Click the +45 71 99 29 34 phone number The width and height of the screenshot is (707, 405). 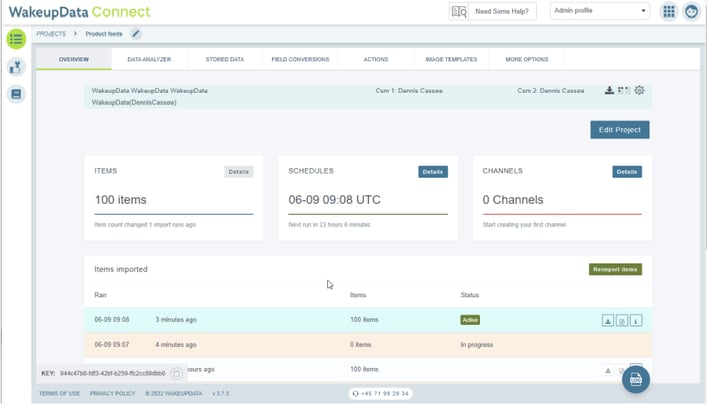pyautogui.click(x=385, y=394)
